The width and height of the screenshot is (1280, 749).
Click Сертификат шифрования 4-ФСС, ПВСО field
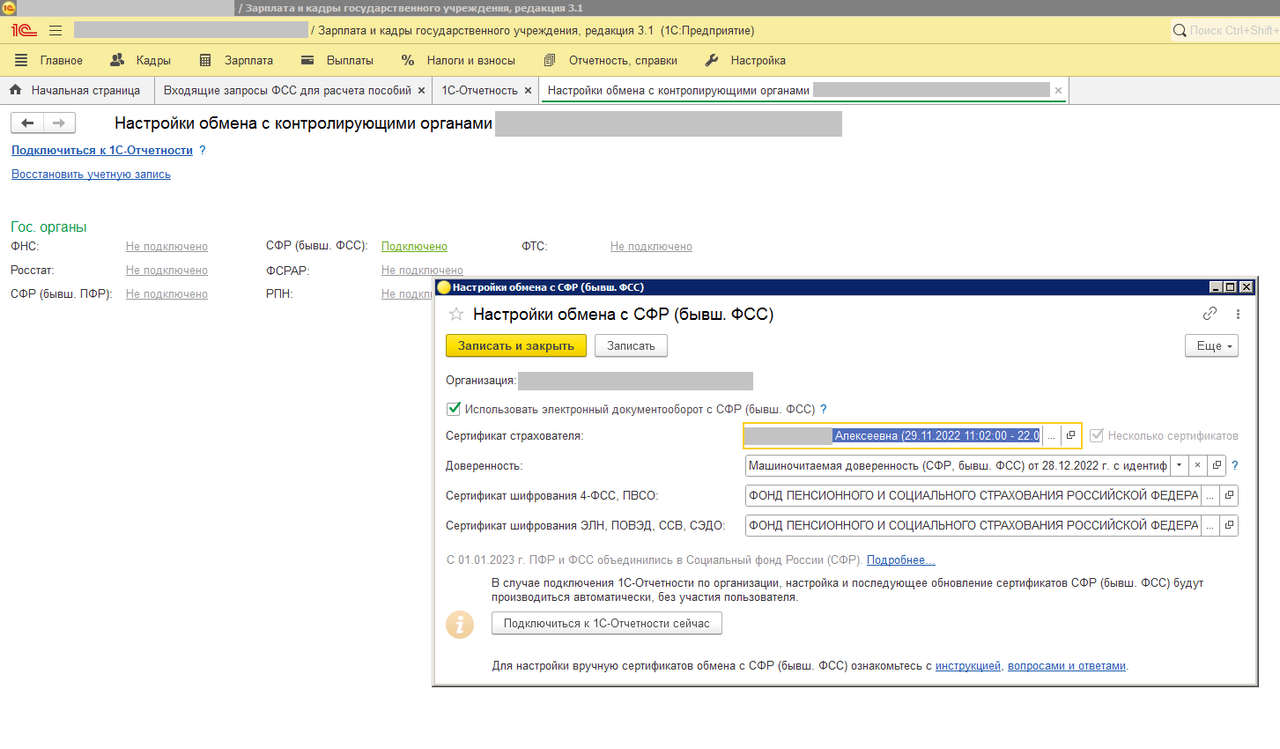tap(972, 496)
